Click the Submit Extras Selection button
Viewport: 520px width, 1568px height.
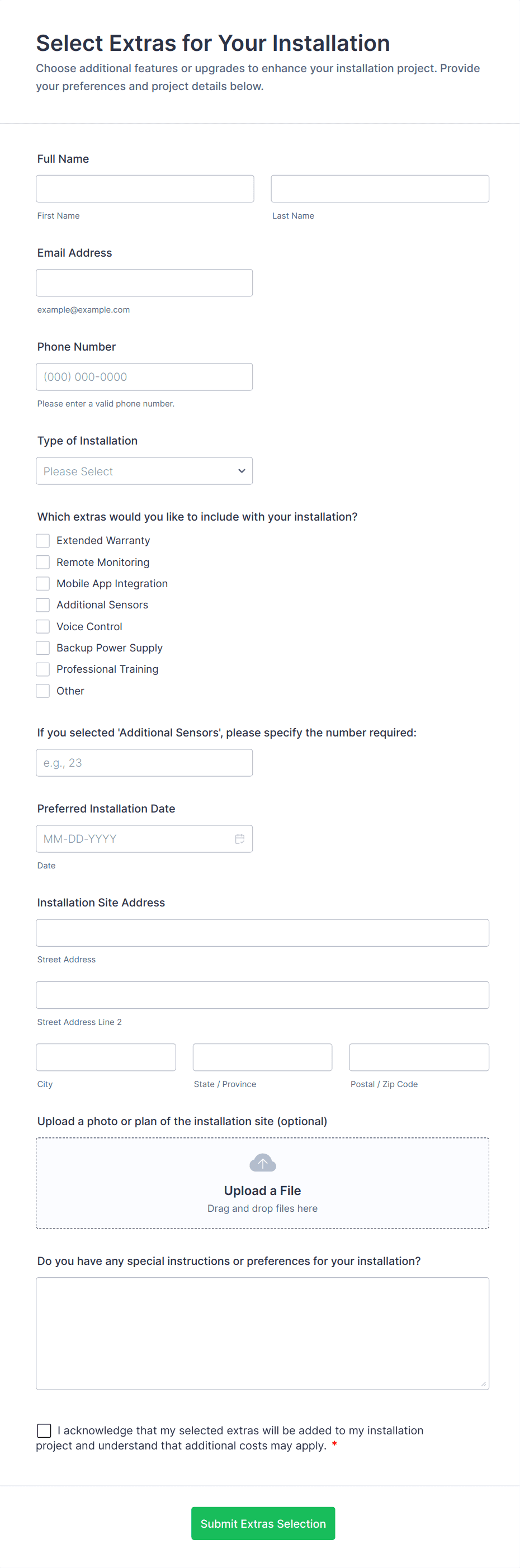263,1523
